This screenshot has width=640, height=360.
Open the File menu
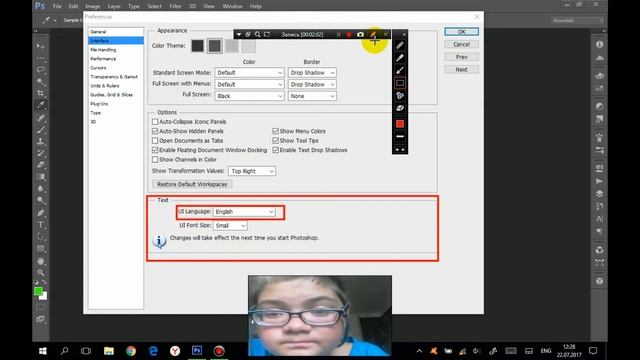tap(57, 6)
